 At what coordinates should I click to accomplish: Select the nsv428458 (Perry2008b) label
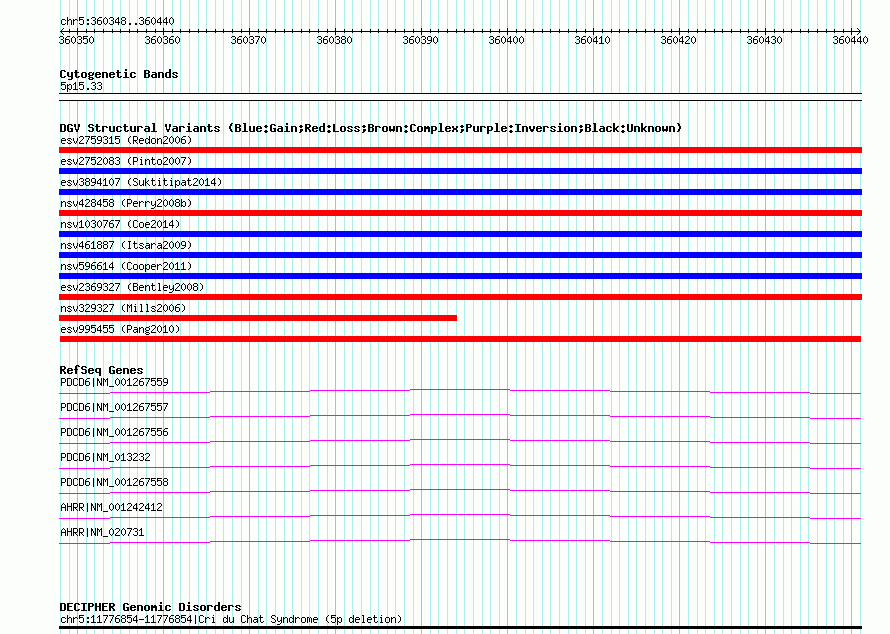click(x=126, y=203)
